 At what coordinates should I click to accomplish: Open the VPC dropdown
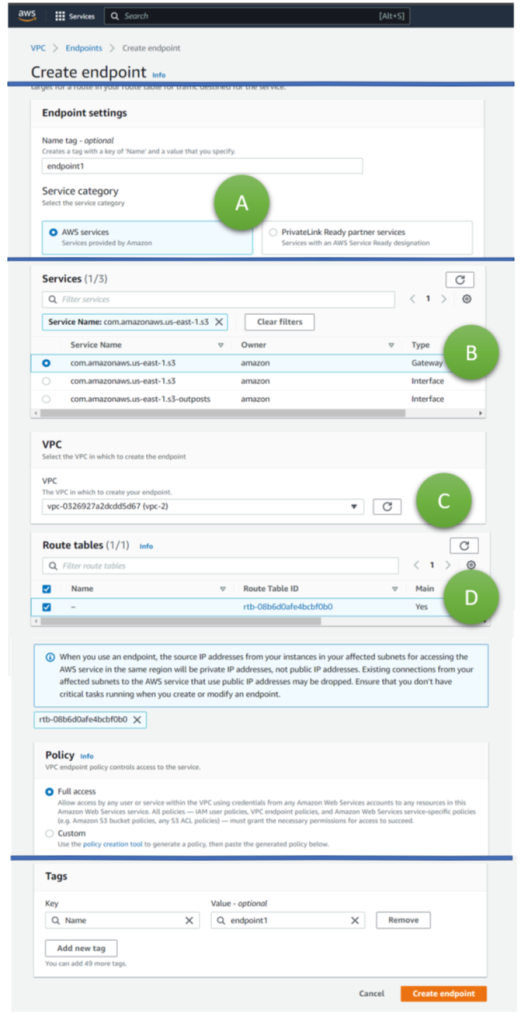click(202, 507)
